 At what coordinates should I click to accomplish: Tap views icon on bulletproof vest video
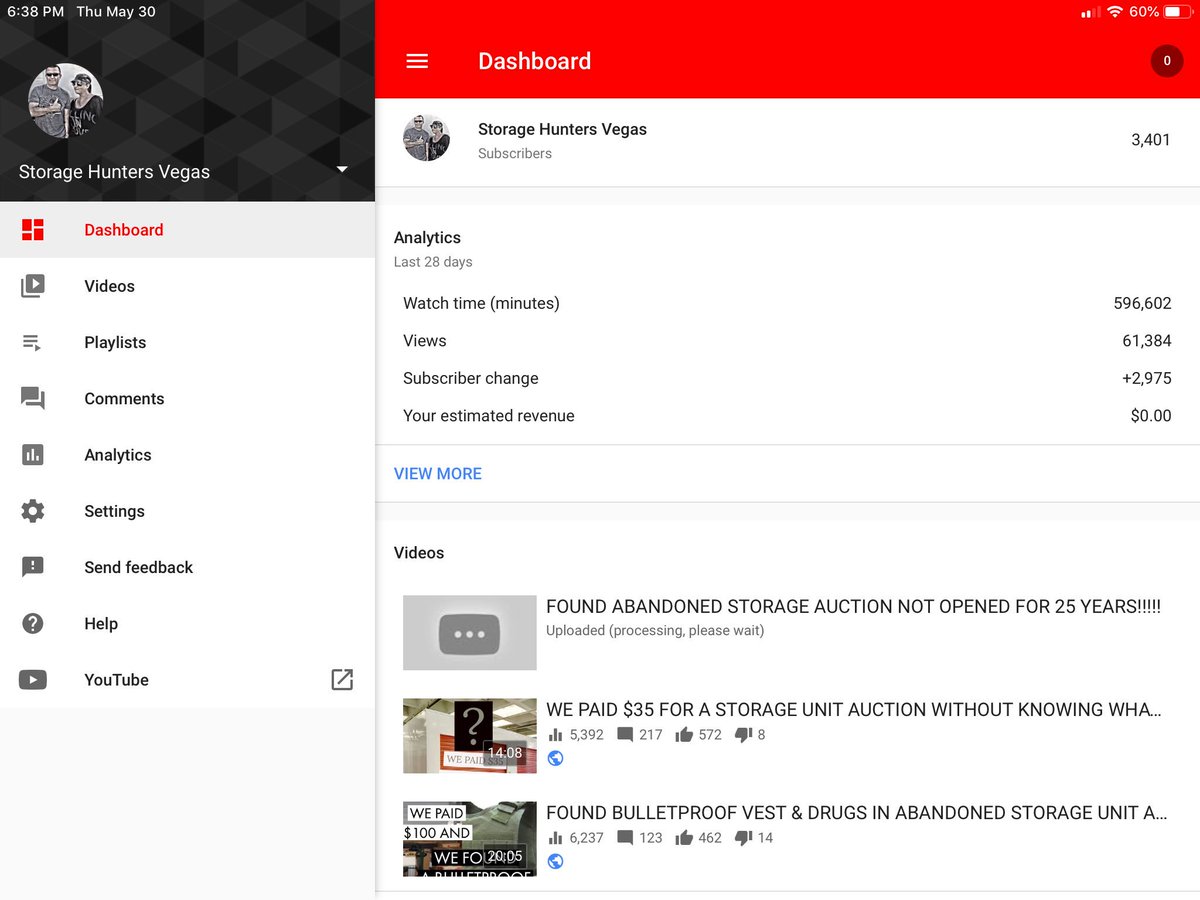click(x=556, y=838)
